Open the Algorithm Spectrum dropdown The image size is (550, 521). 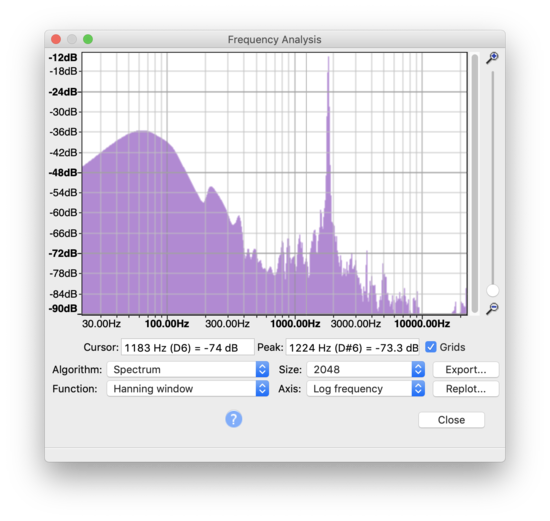188,369
